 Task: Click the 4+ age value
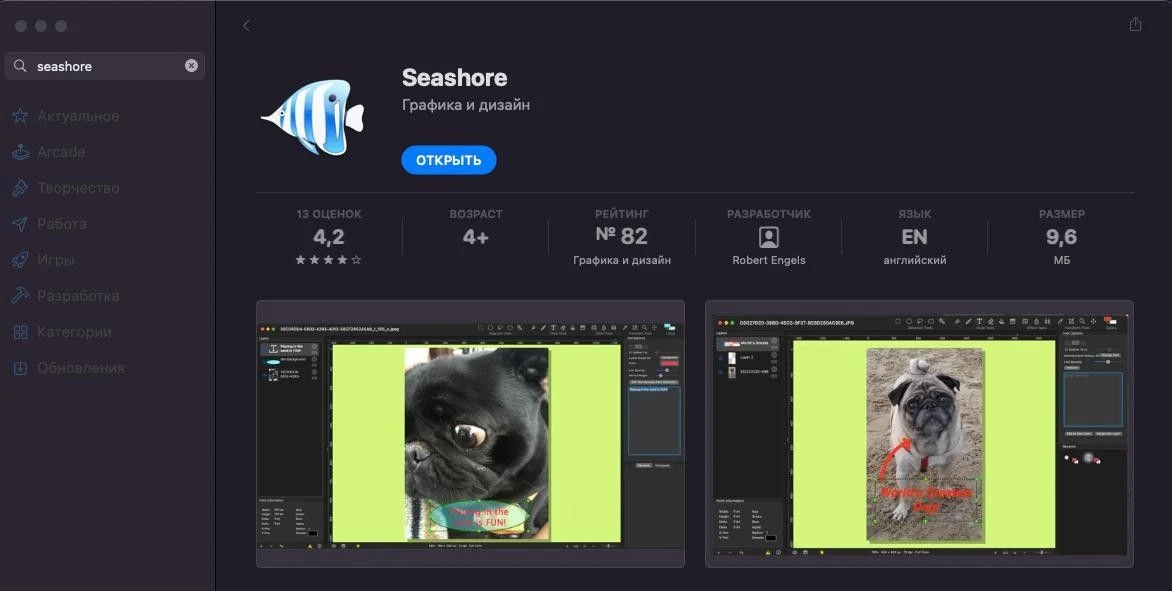pos(475,237)
